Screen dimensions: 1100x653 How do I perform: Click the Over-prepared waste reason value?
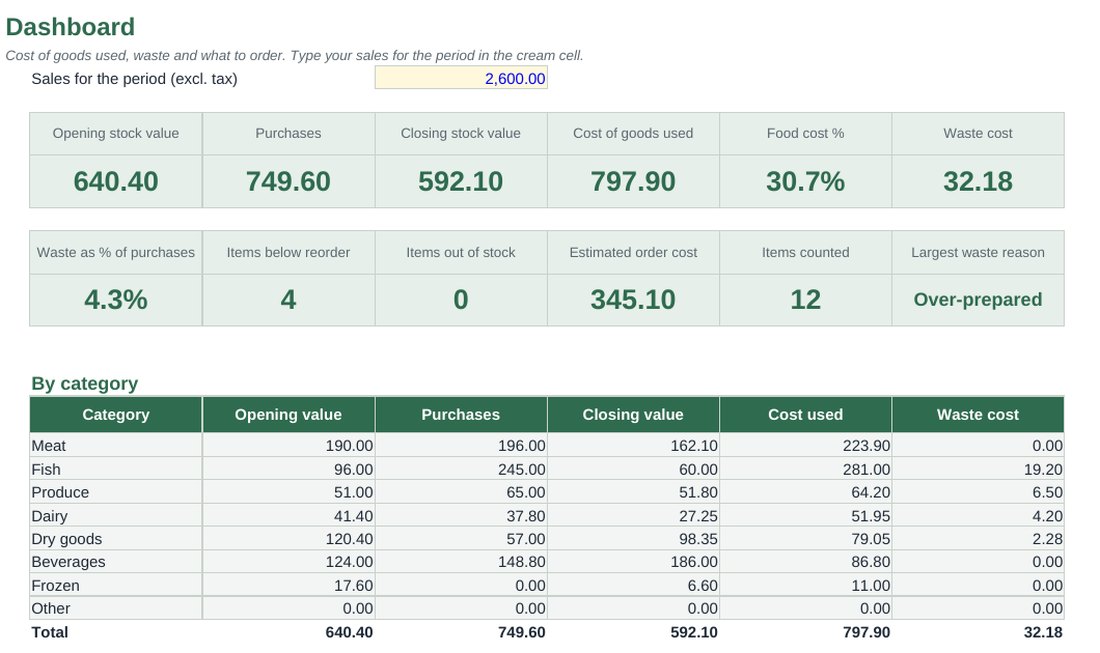(x=978, y=300)
